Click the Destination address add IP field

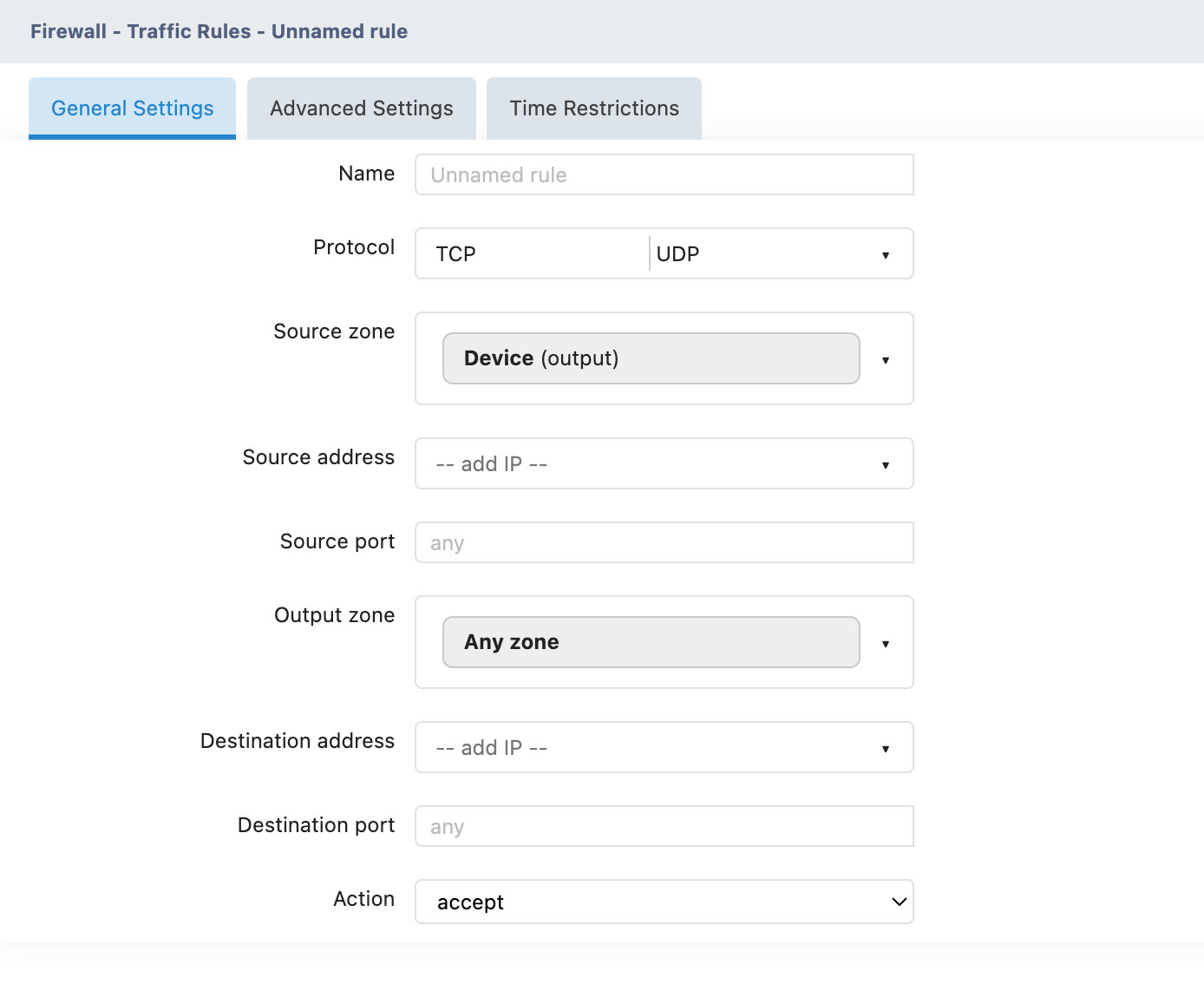click(x=642, y=748)
